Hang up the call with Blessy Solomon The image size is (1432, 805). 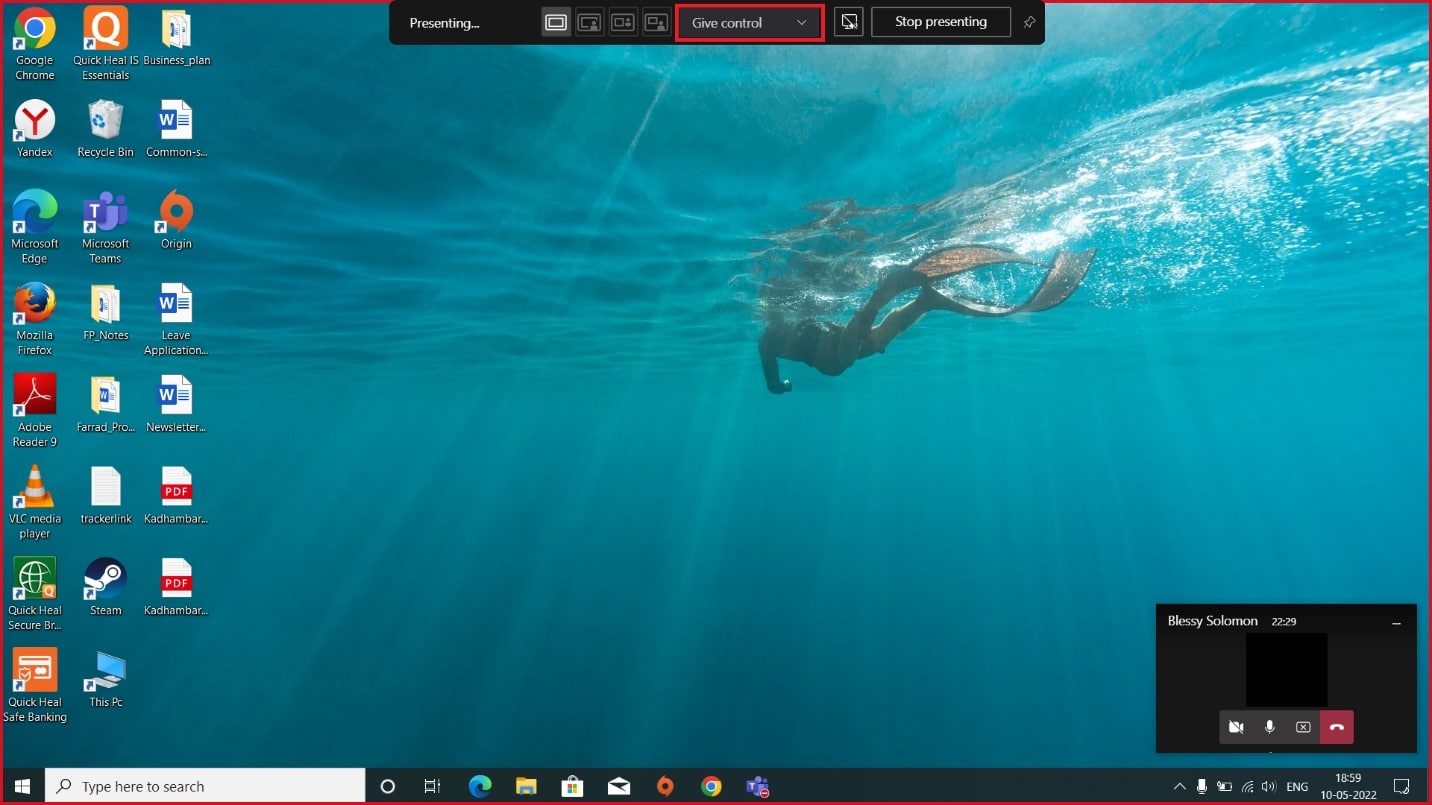1337,727
